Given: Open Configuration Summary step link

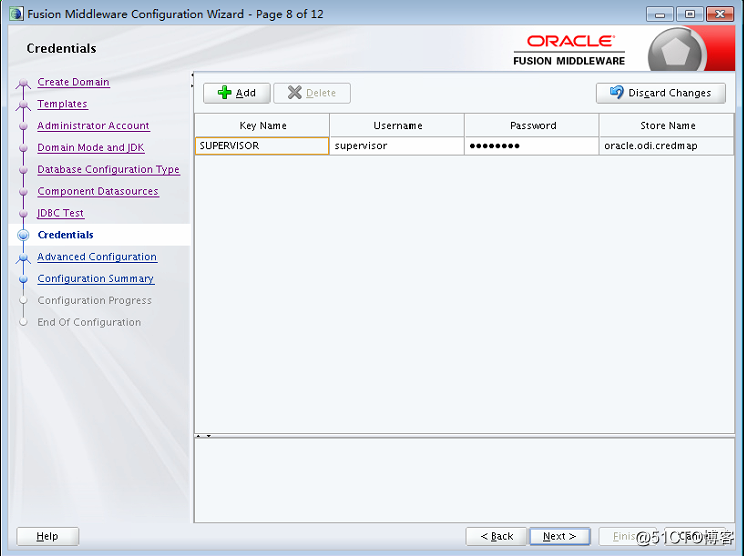Looking at the screenshot, I should (x=95, y=278).
